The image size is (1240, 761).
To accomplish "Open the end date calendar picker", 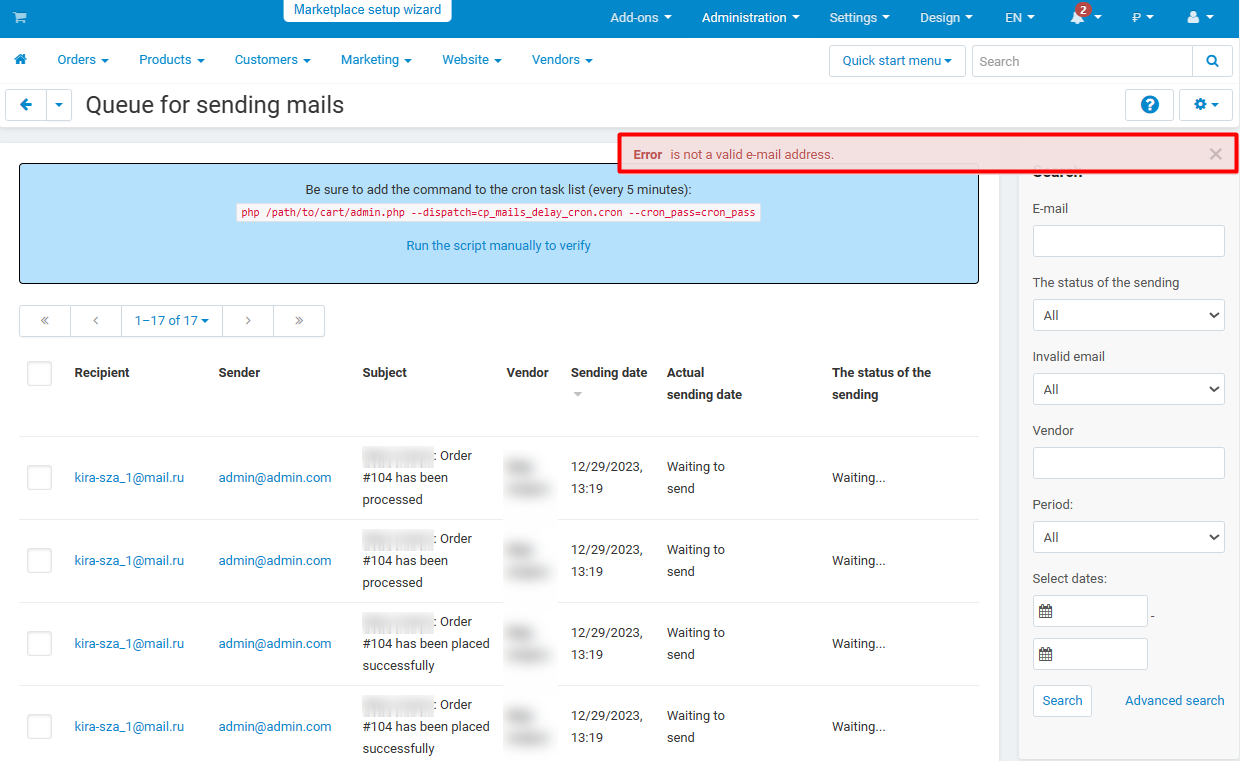I will (1046, 654).
